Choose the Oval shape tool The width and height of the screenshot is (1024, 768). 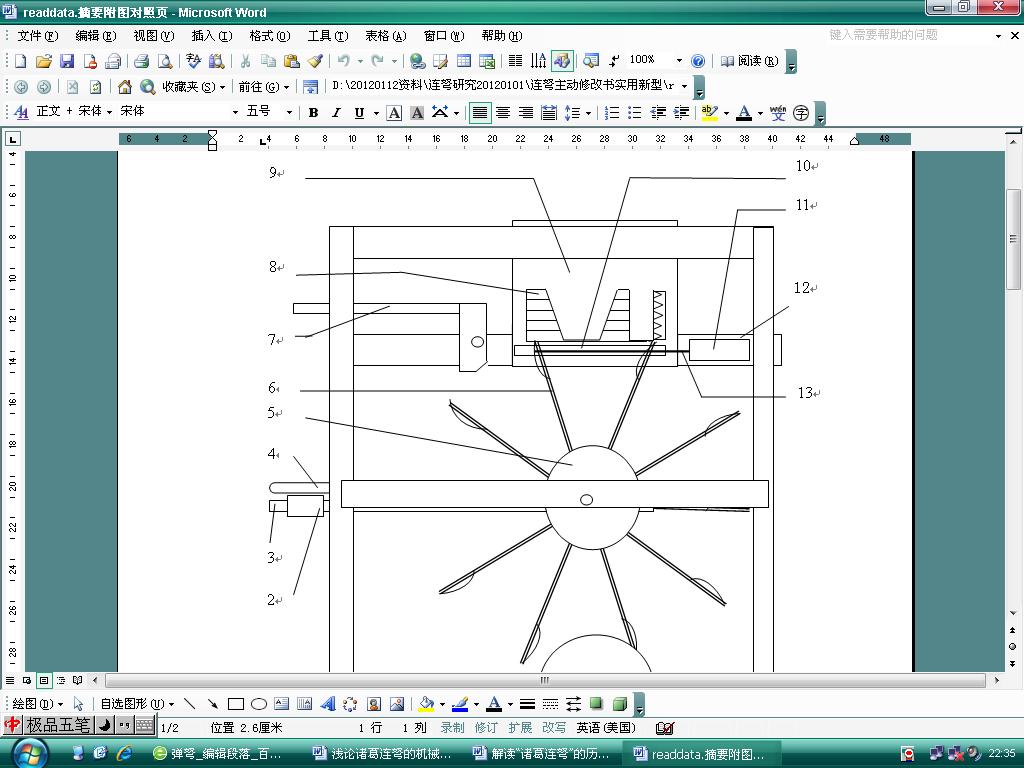[x=259, y=704]
